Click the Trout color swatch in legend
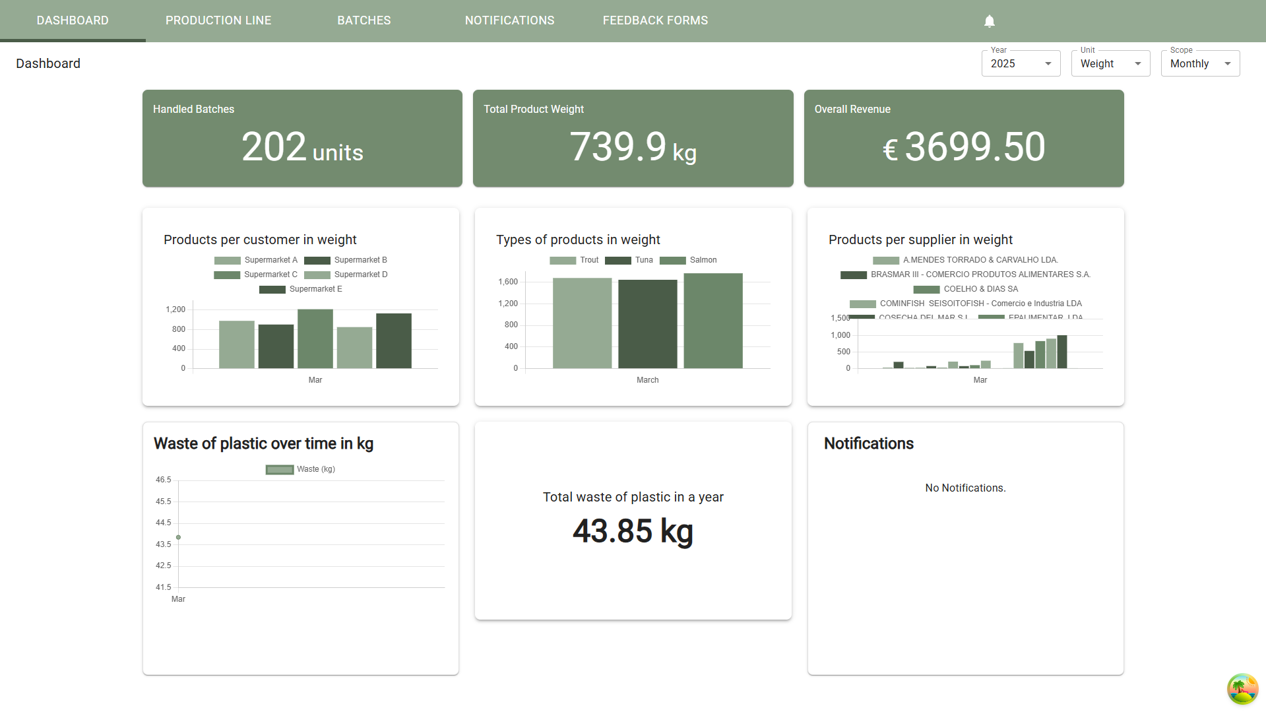The width and height of the screenshot is (1266, 712). coord(563,260)
